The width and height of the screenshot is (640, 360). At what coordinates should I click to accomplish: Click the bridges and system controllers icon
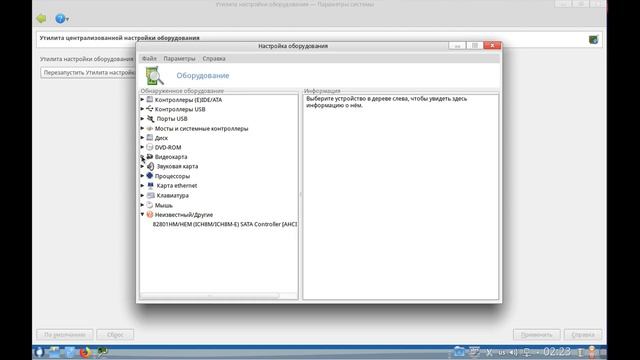(150, 128)
